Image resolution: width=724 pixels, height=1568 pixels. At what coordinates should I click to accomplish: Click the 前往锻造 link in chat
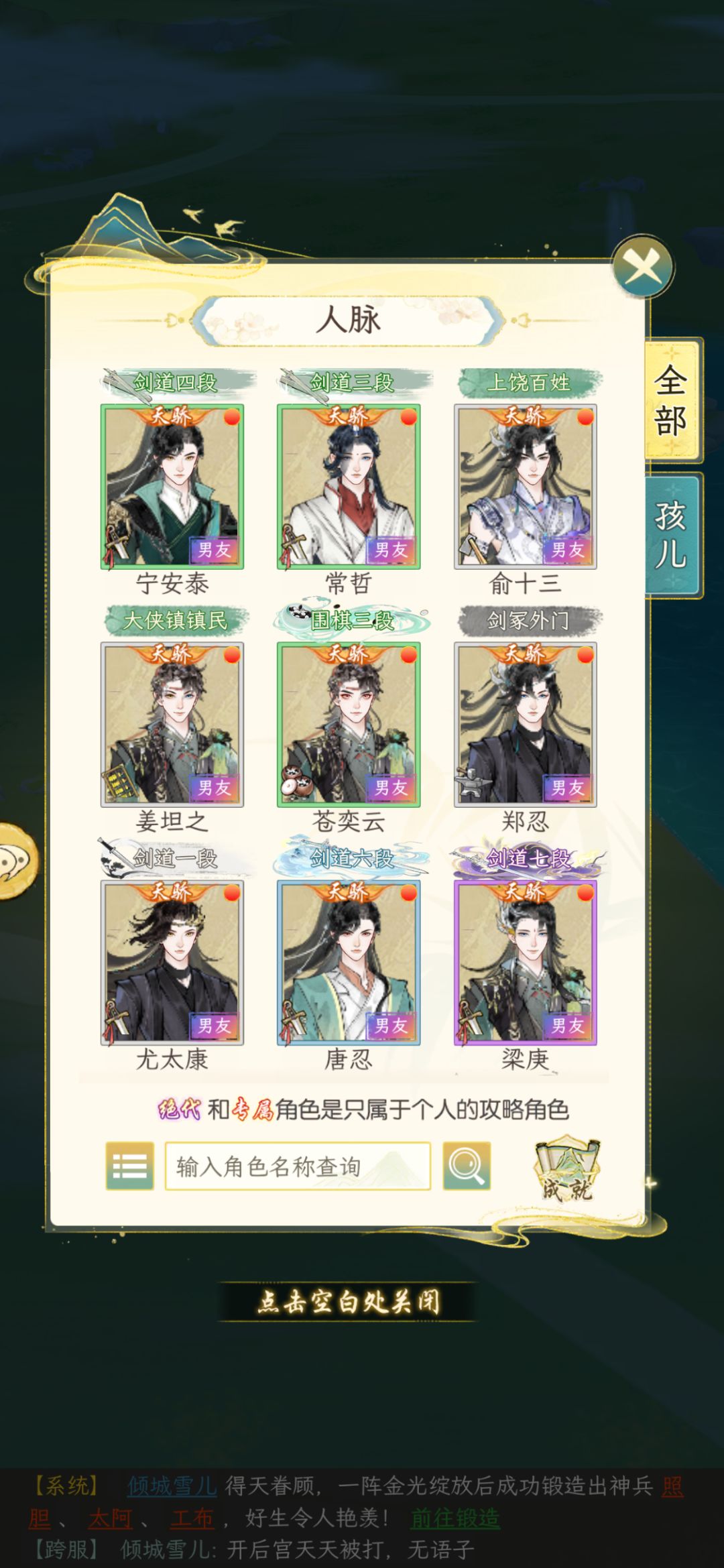point(455,1518)
